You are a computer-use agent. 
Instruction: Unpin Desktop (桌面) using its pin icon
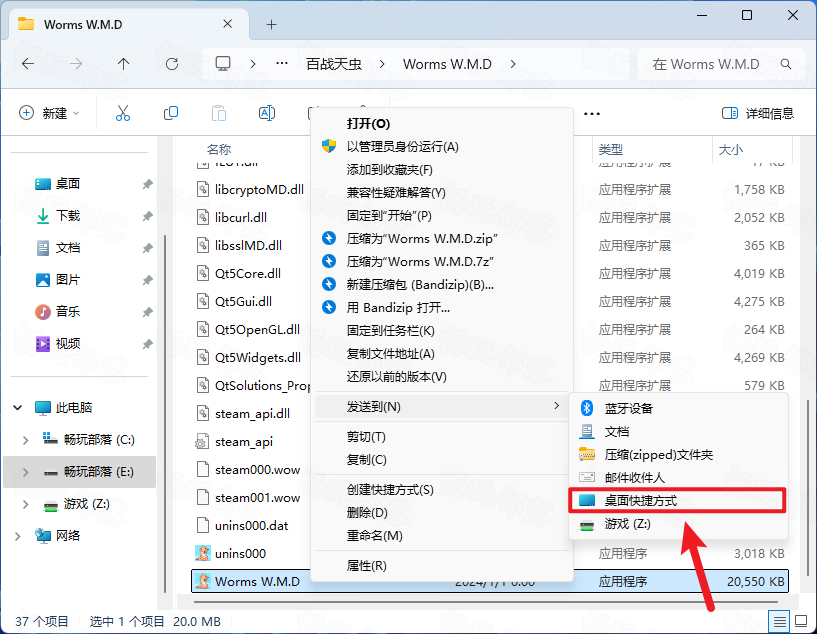(147, 184)
